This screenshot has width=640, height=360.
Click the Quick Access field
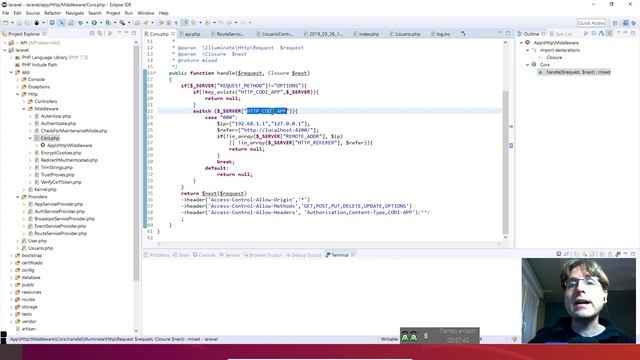pyautogui.click(x=591, y=23)
